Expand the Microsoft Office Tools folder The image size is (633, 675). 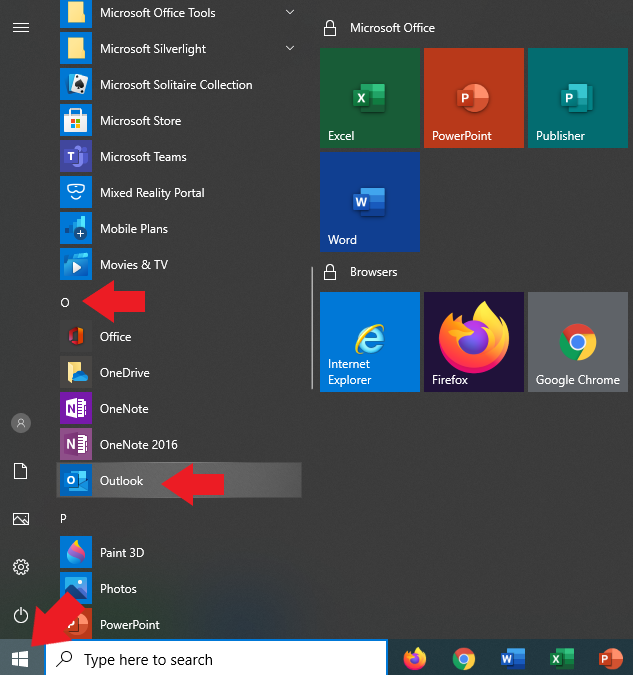click(x=179, y=13)
